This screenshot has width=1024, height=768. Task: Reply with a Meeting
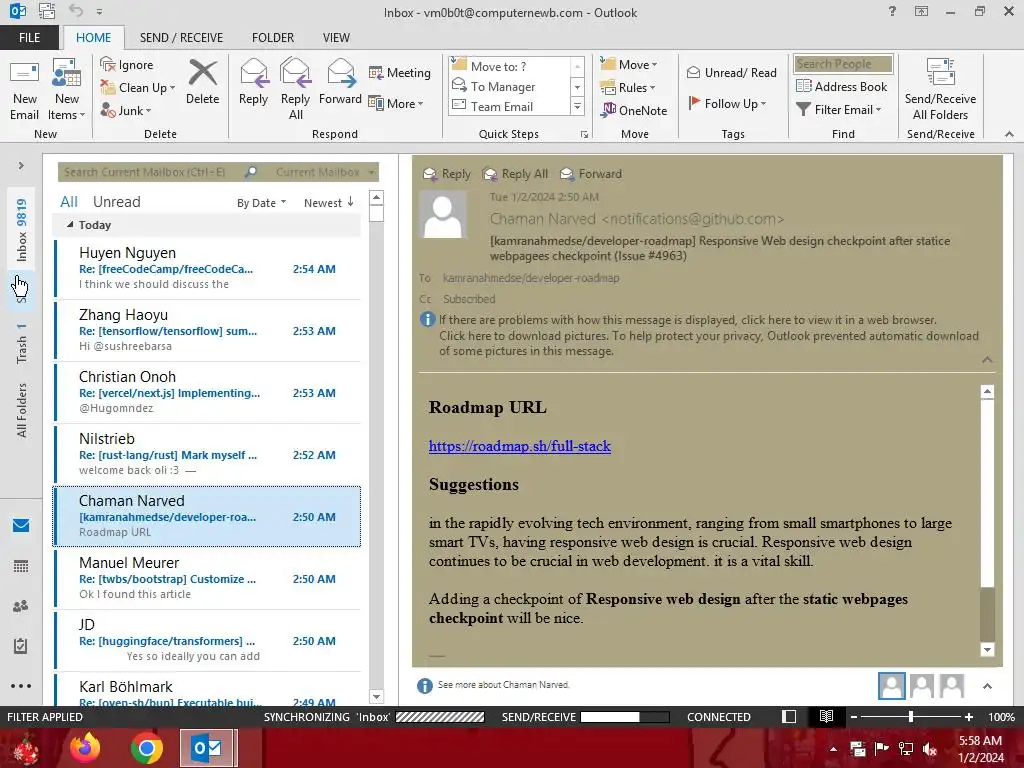(x=400, y=72)
